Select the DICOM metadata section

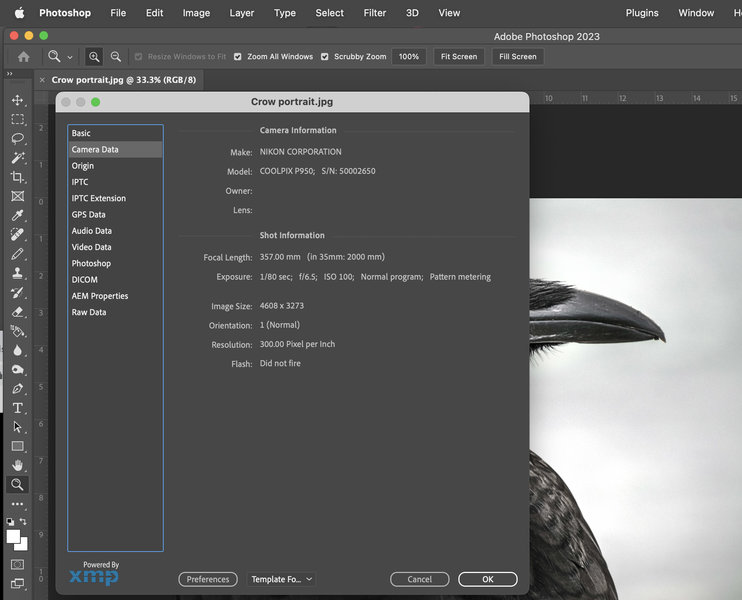pos(115,280)
